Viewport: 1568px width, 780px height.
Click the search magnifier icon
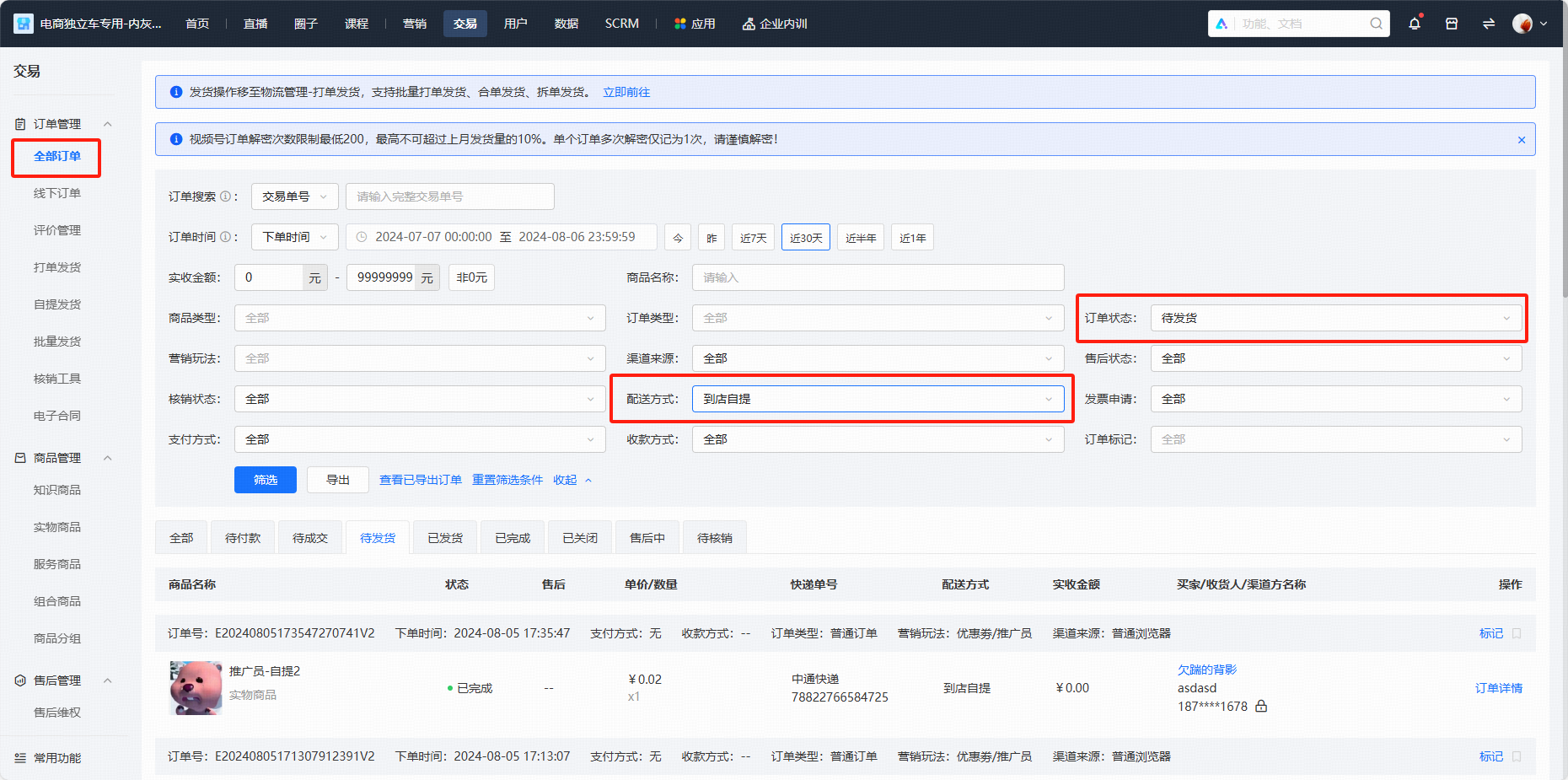[x=1376, y=24]
